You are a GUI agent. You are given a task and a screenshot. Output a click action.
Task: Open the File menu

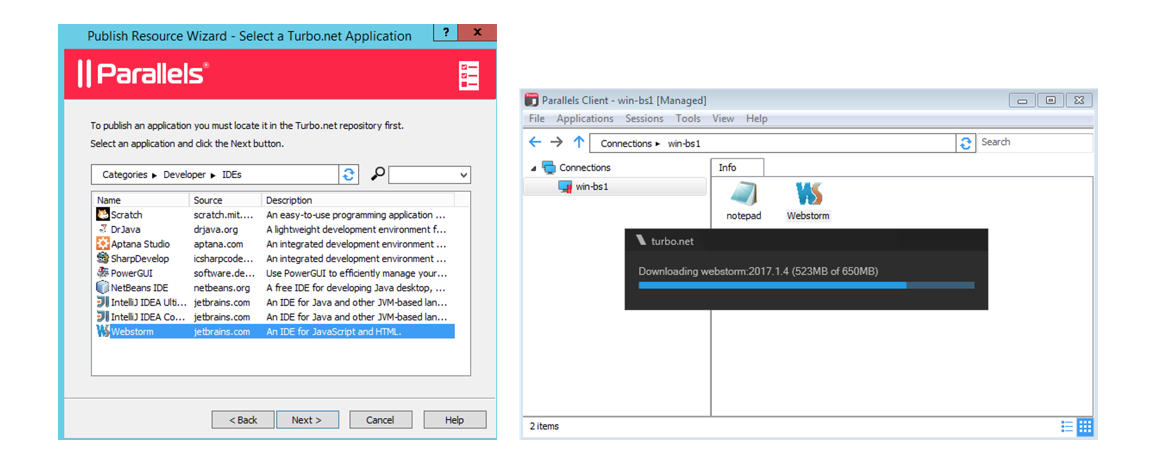point(537,118)
